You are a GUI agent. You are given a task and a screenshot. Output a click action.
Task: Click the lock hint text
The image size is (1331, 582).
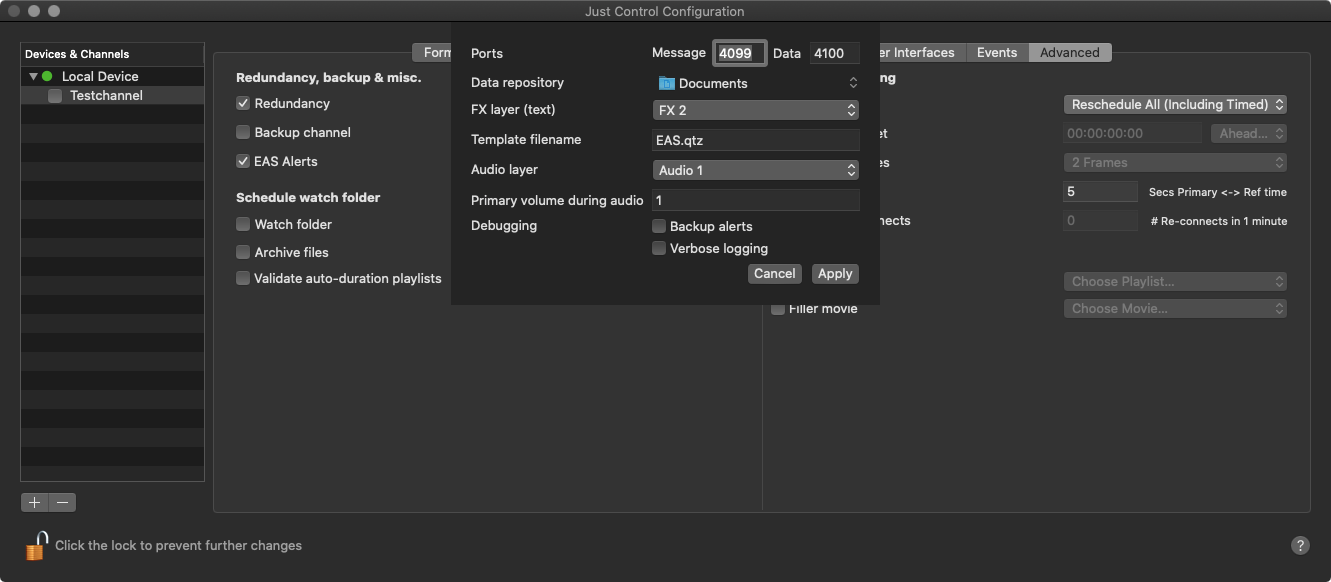(x=178, y=545)
